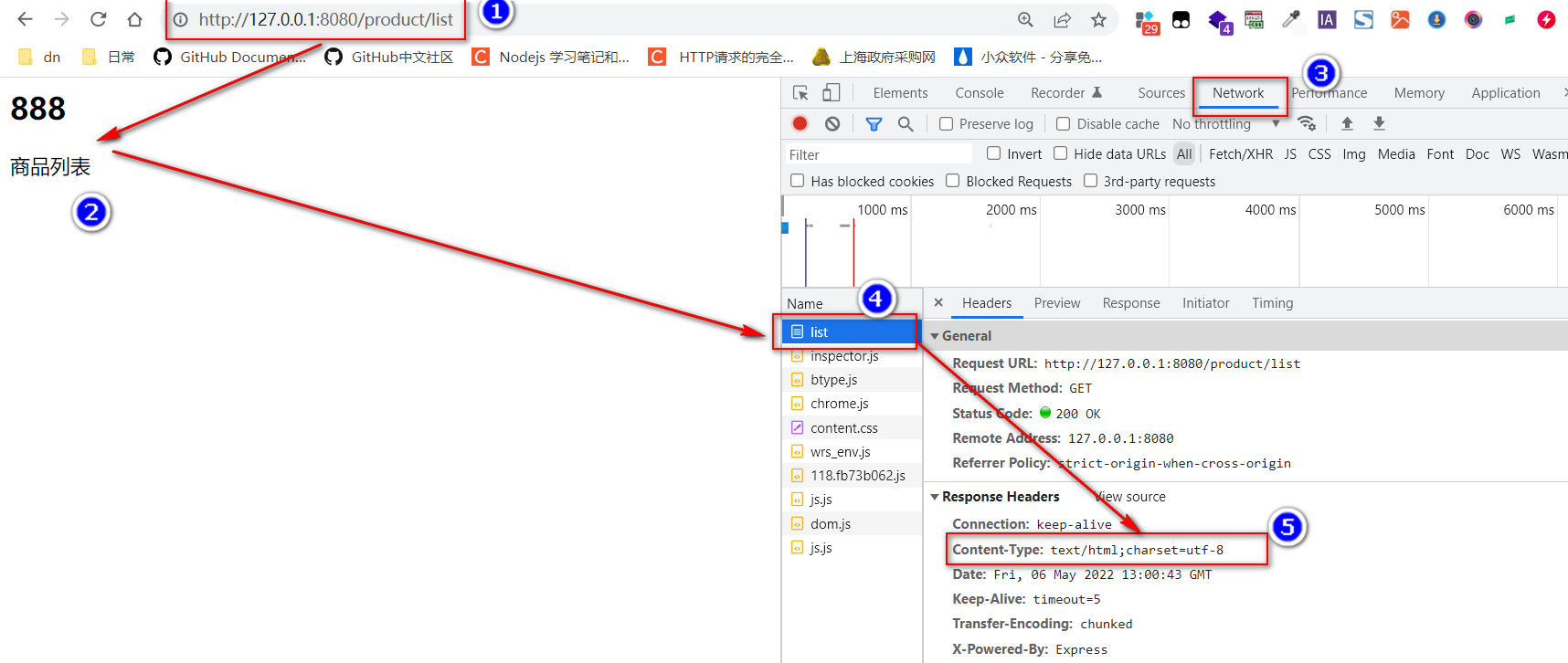This screenshot has width=1568, height=663.
Task: Select the All request type filter
Action: [x=1184, y=154]
